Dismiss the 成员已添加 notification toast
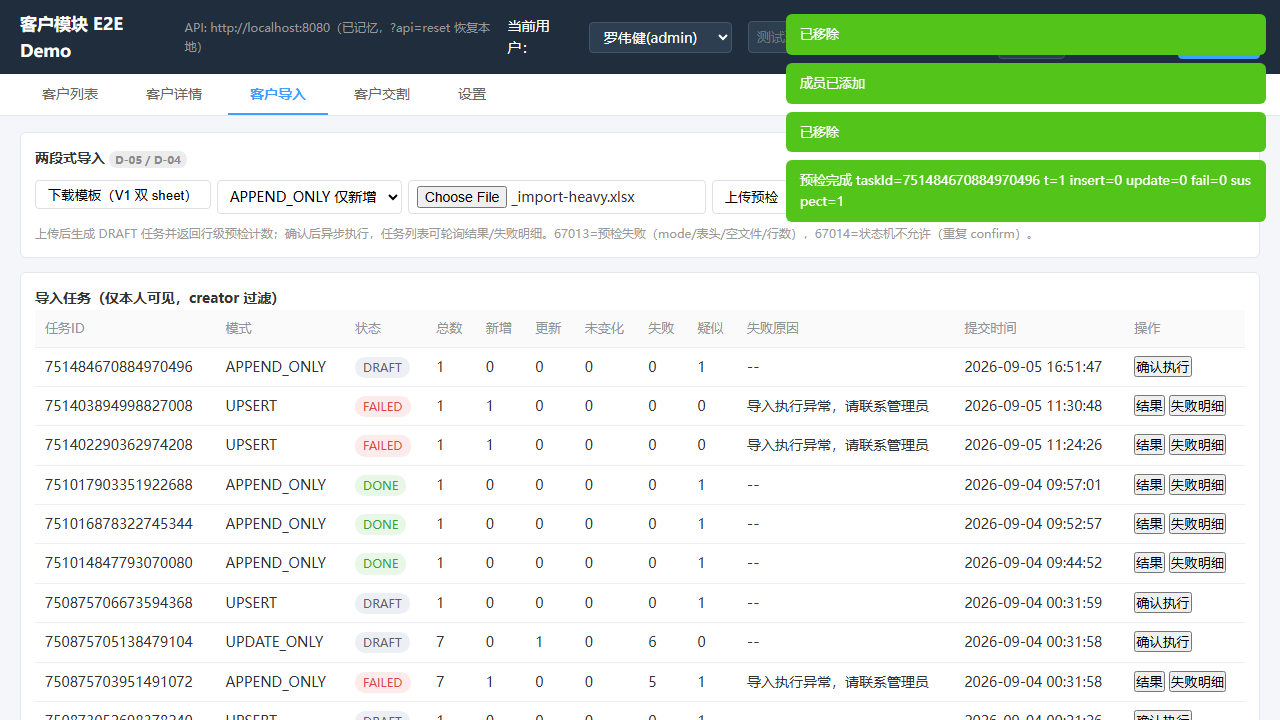The width and height of the screenshot is (1280, 720). [x=1026, y=83]
